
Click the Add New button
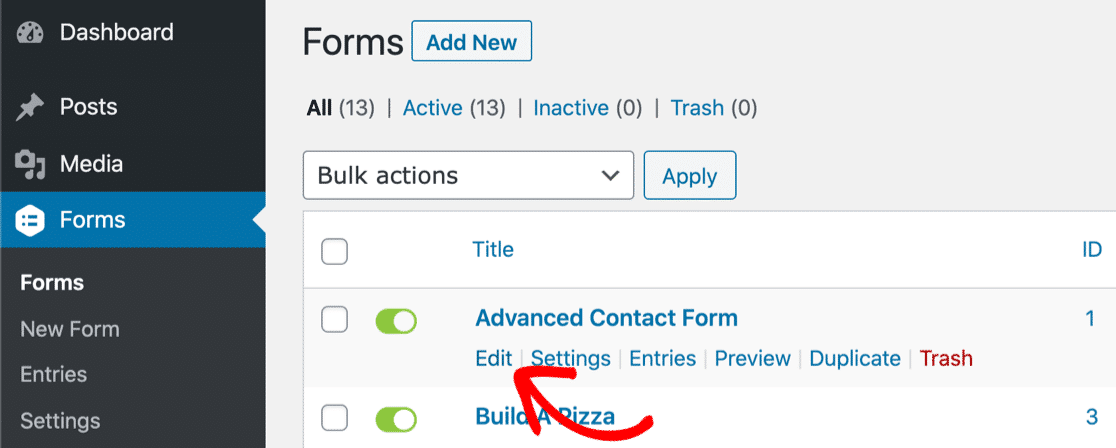[472, 42]
